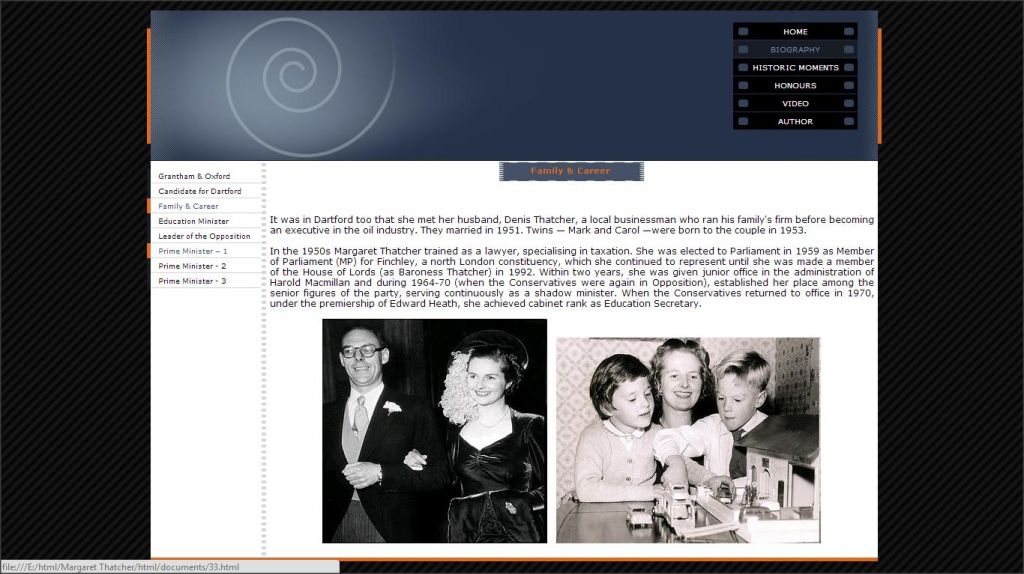The image size is (1024, 574).
Task: Select Biography in the top navigation
Action: click(x=795, y=50)
